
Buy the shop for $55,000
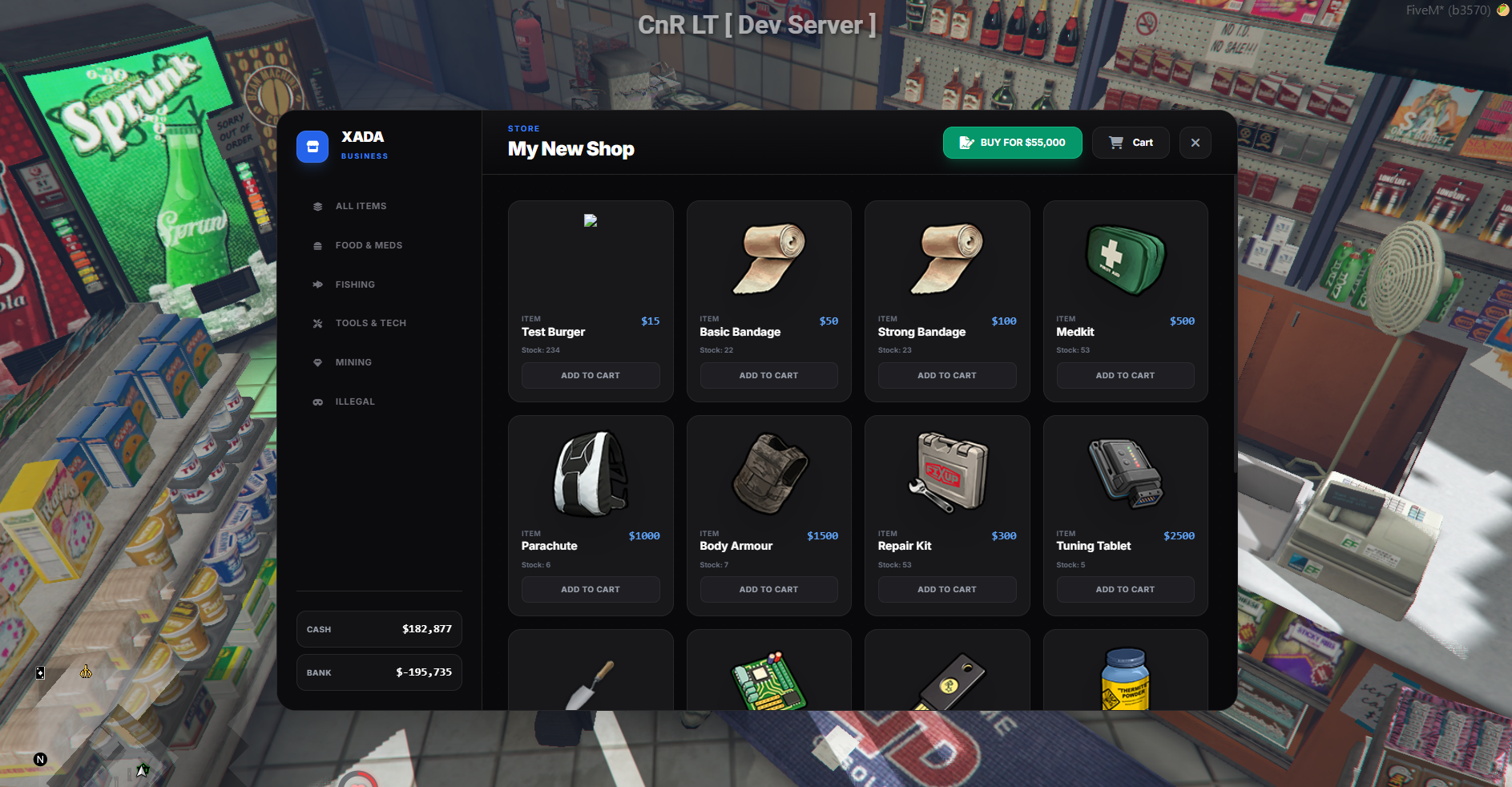(x=1013, y=143)
